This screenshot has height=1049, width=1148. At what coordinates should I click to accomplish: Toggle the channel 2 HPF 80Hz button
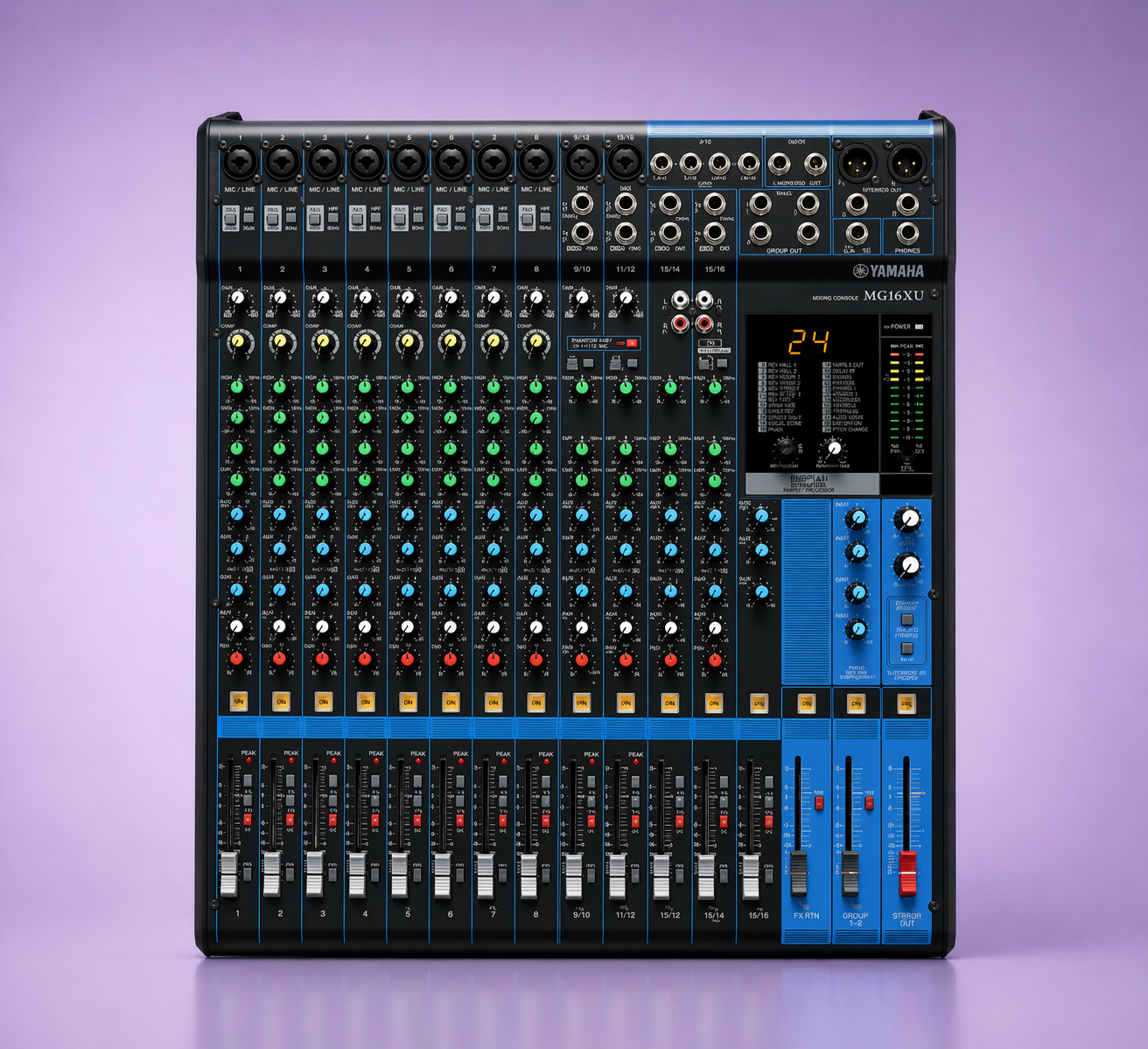click(x=291, y=219)
